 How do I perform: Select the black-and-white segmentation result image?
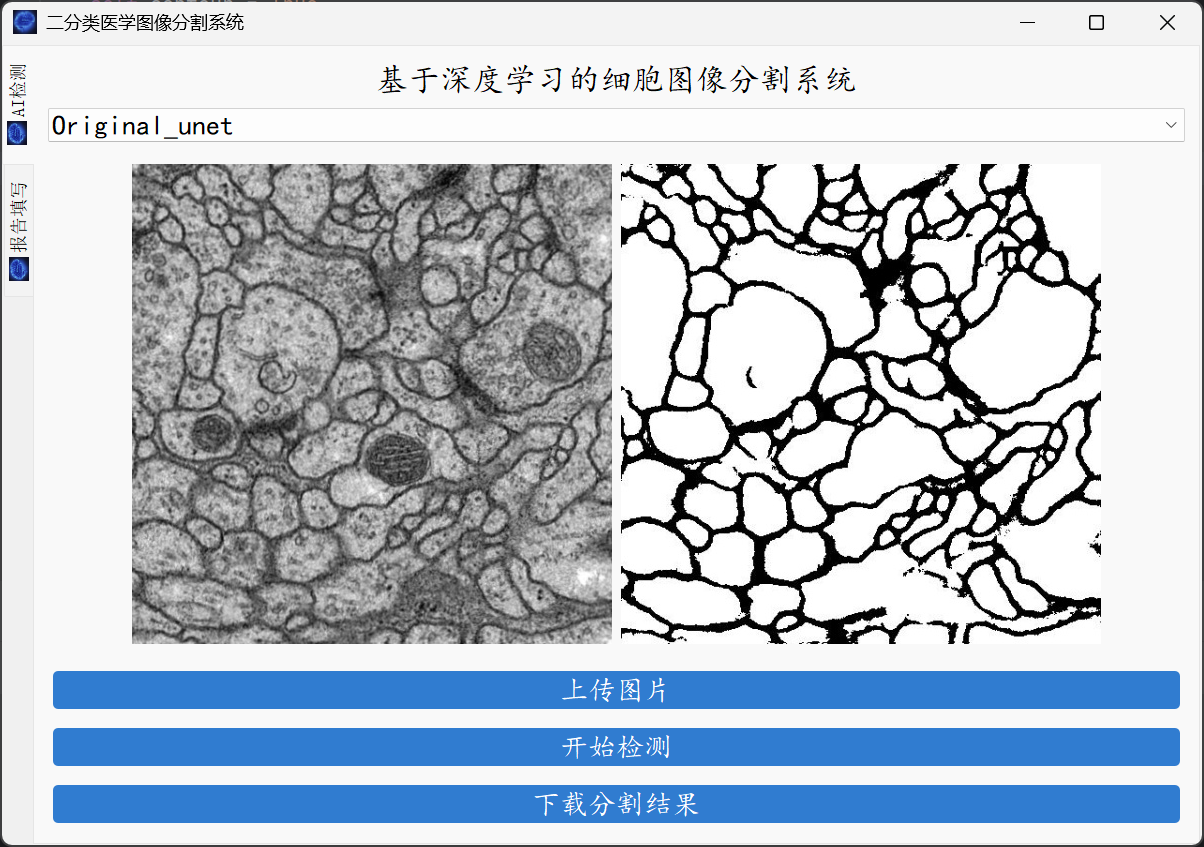pos(861,403)
